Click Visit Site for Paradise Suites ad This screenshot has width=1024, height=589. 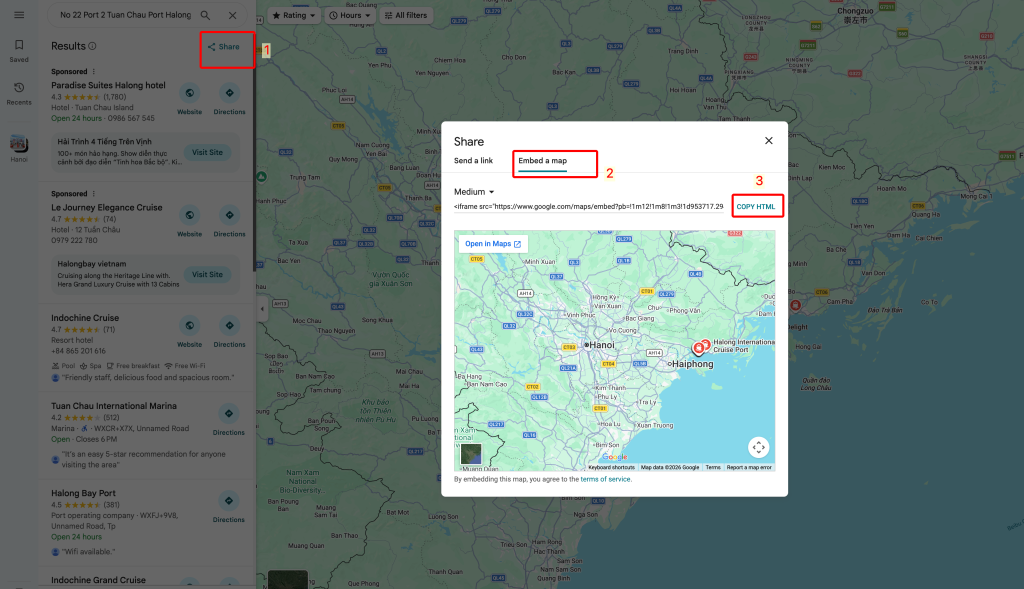(x=207, y=152)
